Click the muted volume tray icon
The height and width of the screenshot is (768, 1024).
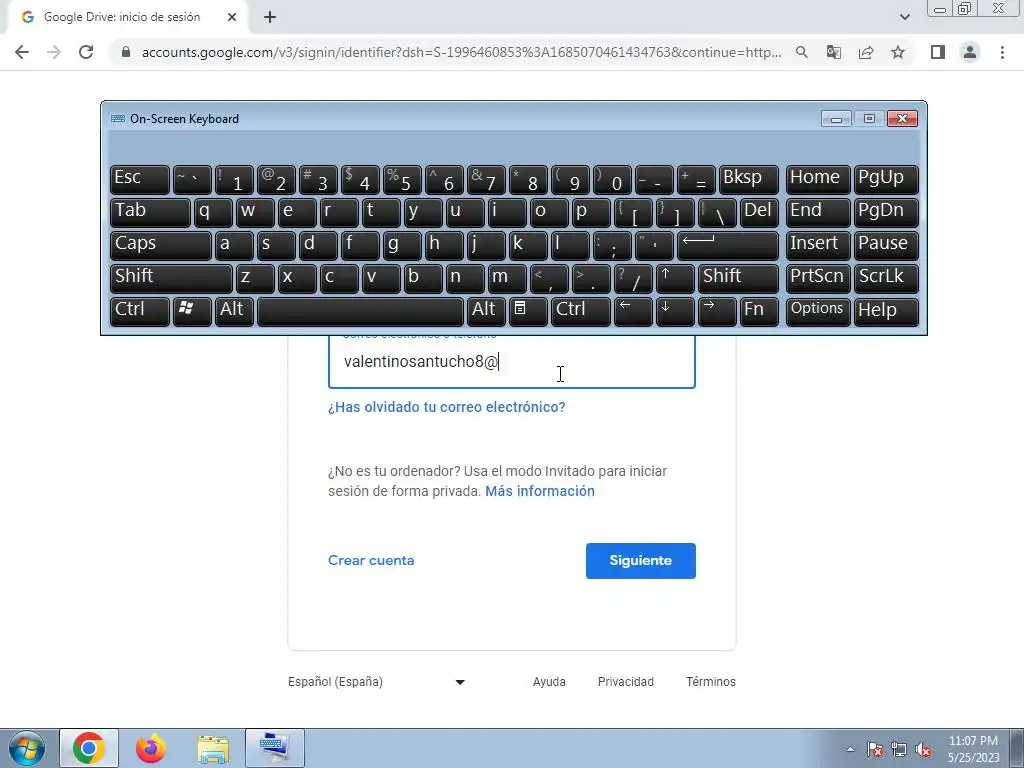[x=923, y=750]
